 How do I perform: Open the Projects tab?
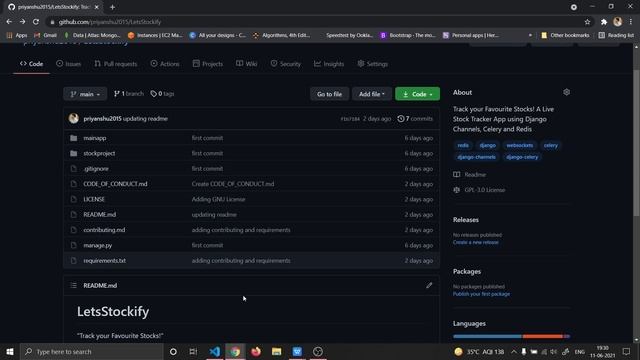(x=208, y=64)
